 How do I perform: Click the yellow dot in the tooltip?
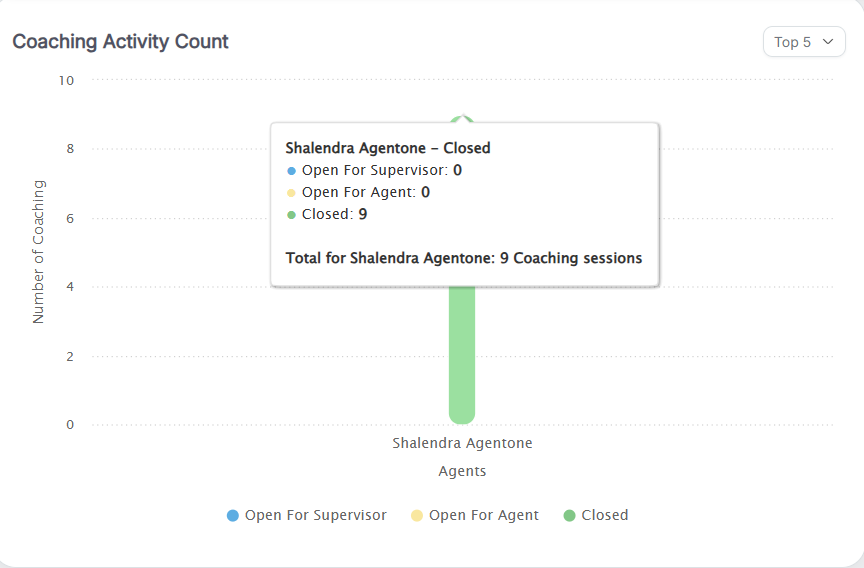click(x=291, y=193)
